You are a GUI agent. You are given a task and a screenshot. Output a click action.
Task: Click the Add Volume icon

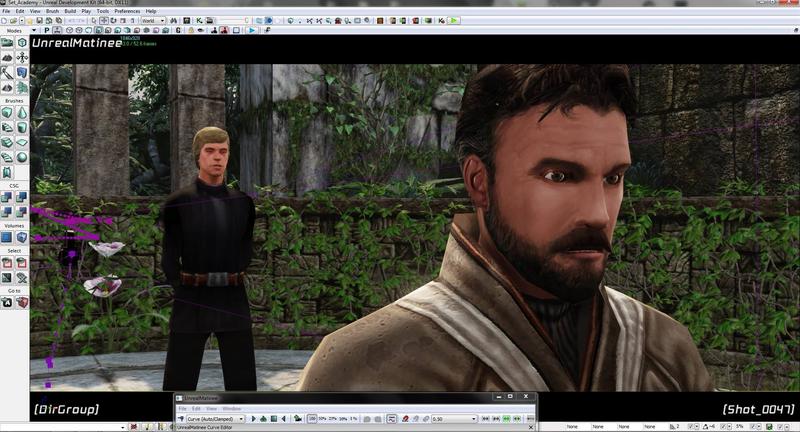(x=22, y=237)
